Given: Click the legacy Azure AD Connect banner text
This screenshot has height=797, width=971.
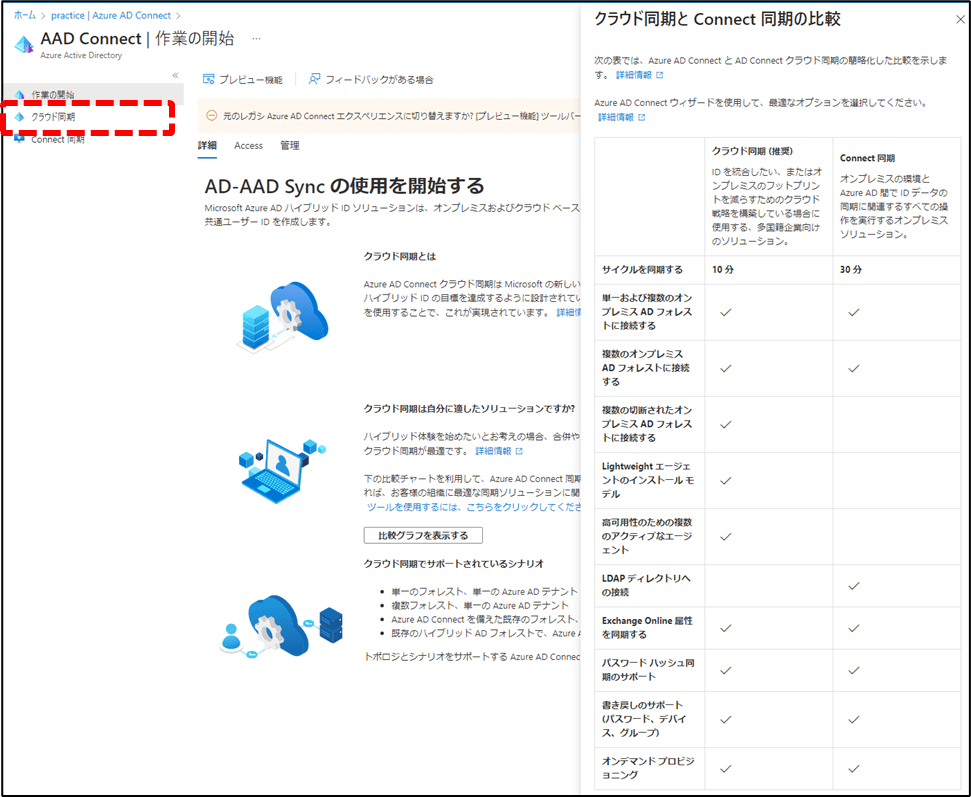Looking at the screenshot, I should click(x=401, y=116).
